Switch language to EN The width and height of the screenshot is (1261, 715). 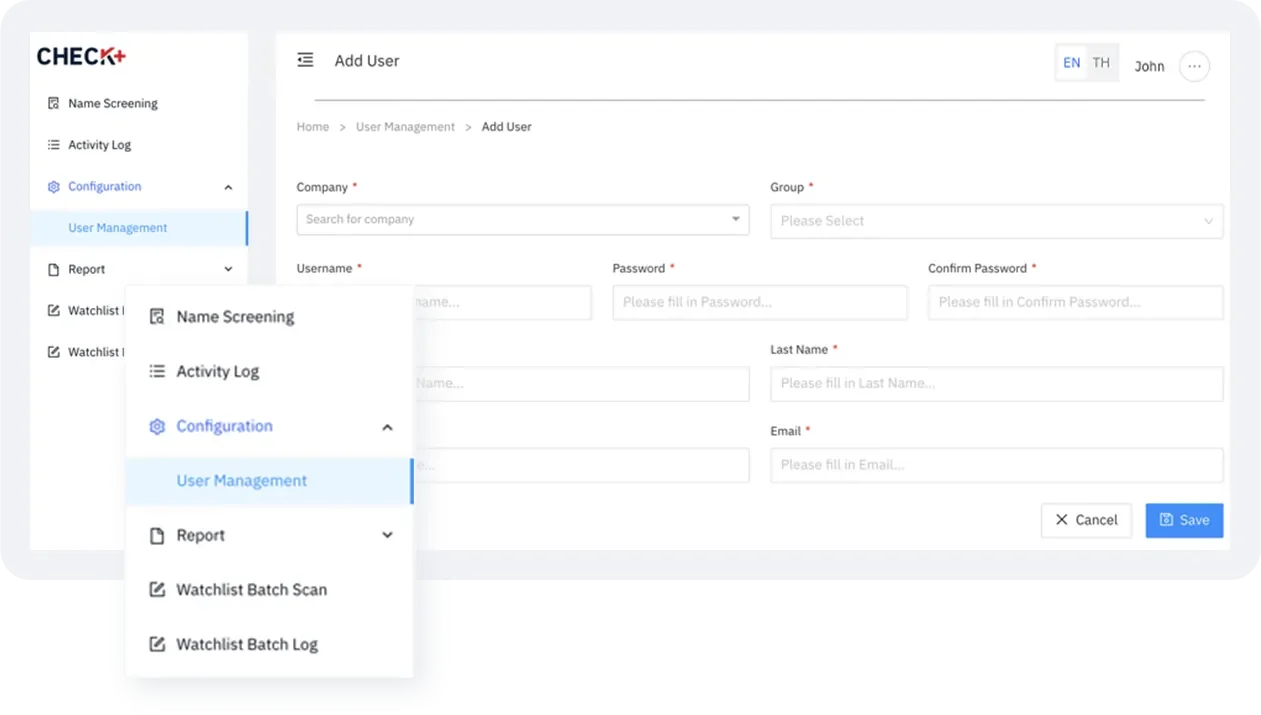(1071, 63)
